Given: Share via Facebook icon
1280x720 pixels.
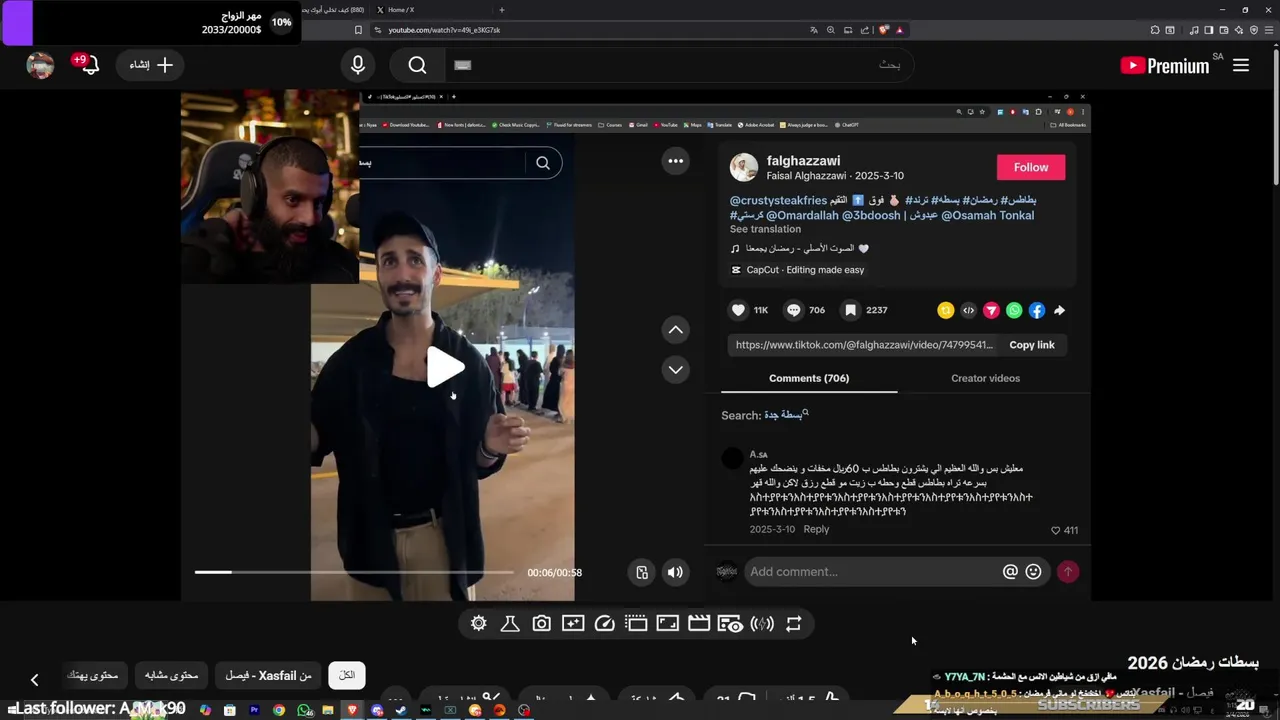Looking at the screenshot, I should (1037, 311).
